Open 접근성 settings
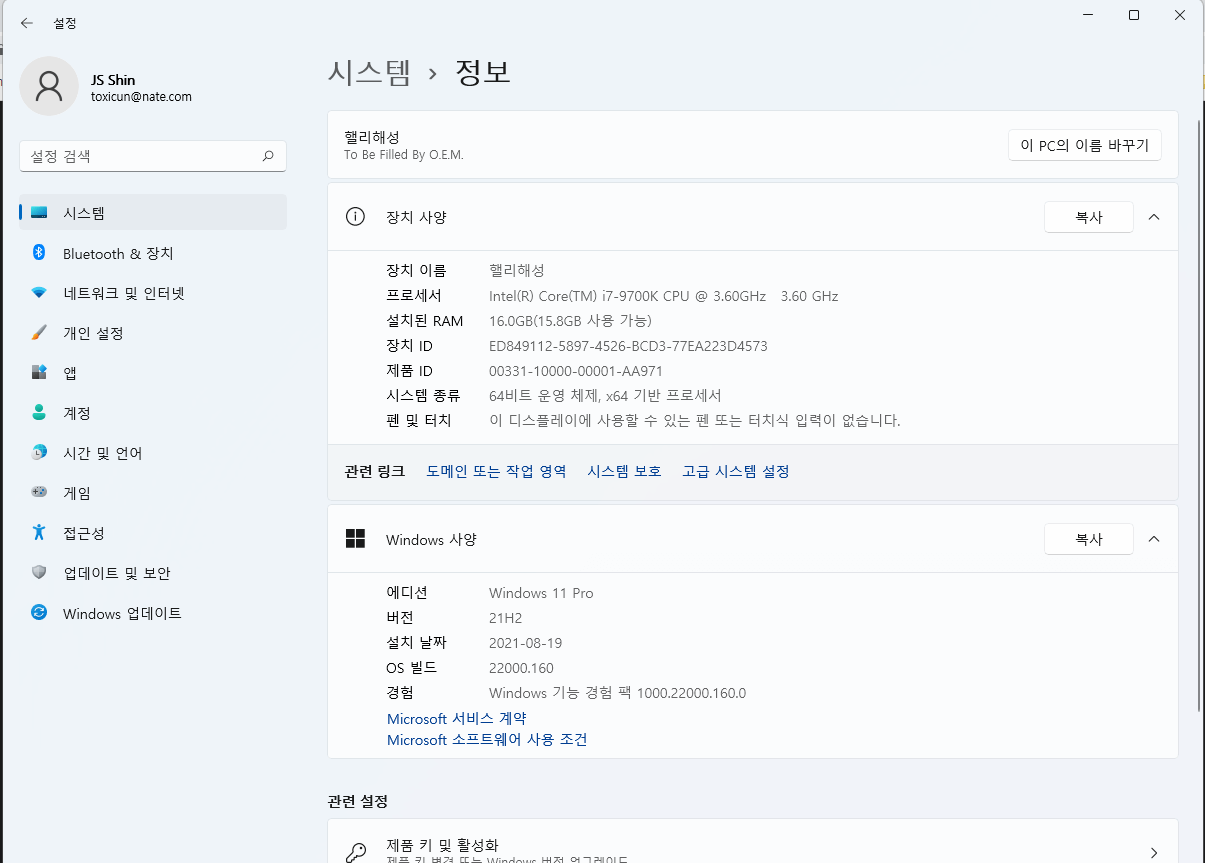The image size is (1205, 863). coord(153,533)
